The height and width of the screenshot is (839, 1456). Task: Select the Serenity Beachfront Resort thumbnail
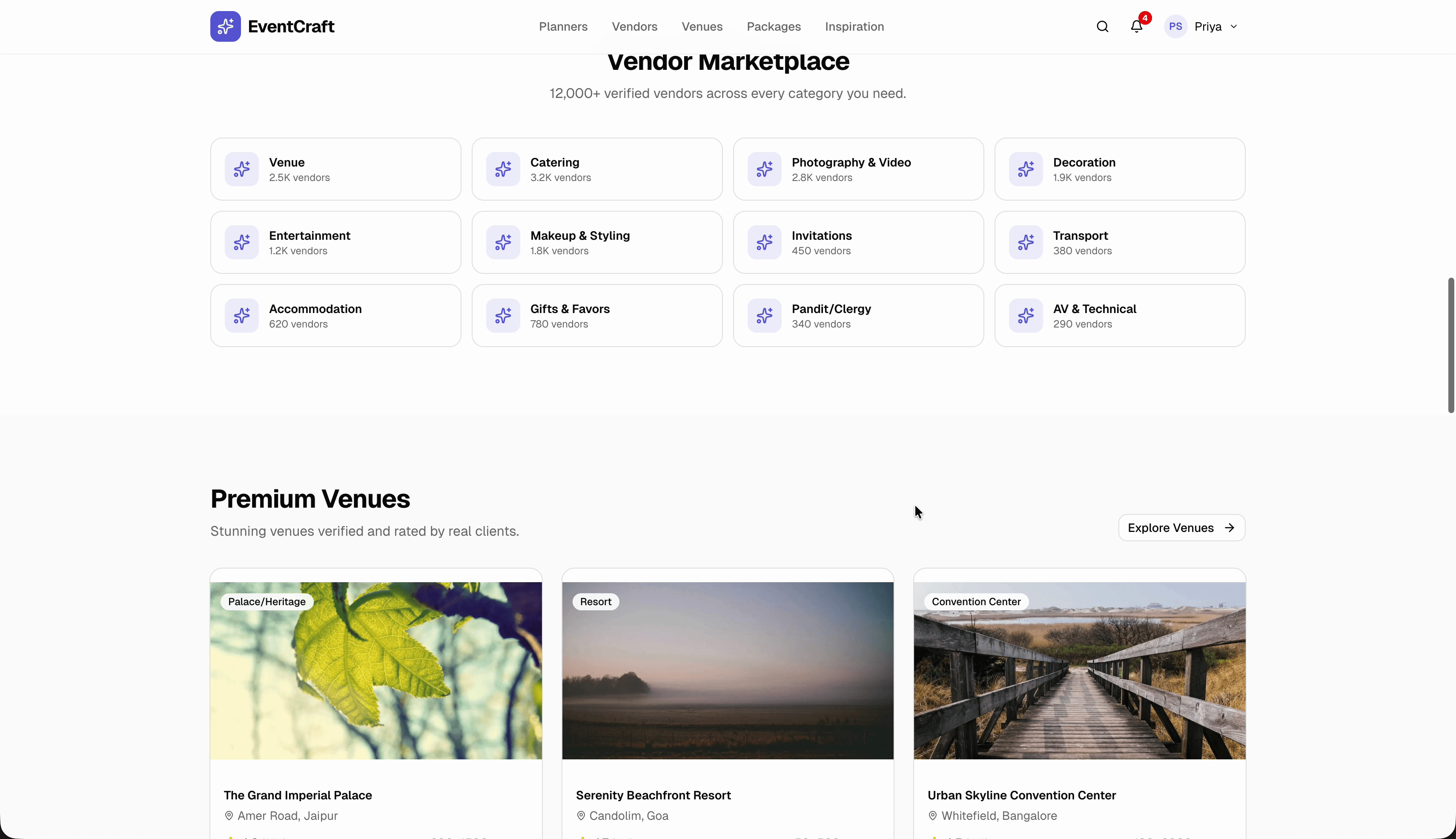(x=728, y=670)
